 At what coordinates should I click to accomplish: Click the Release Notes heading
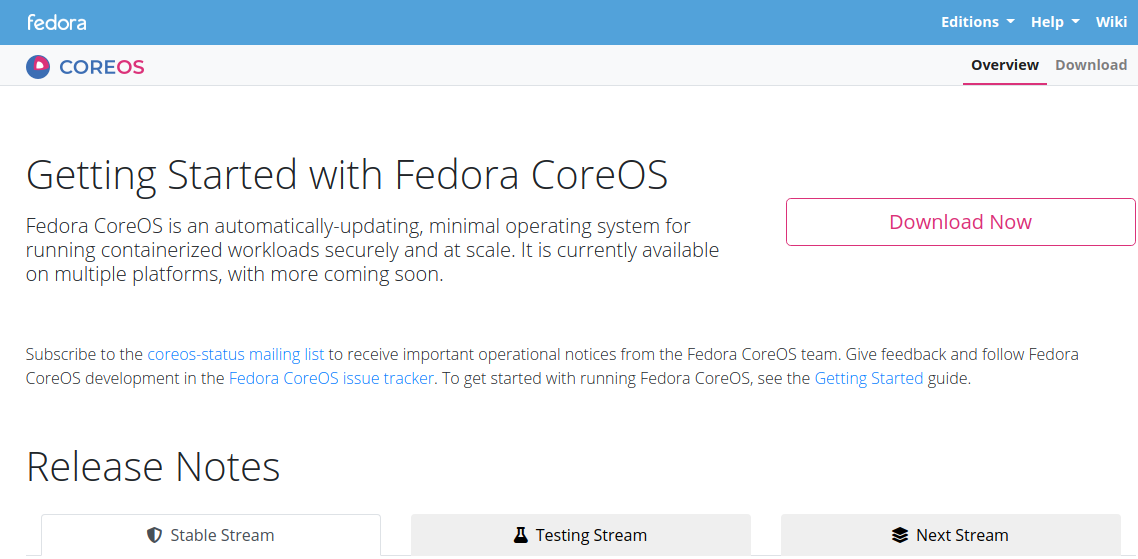(x=153, y=467)
